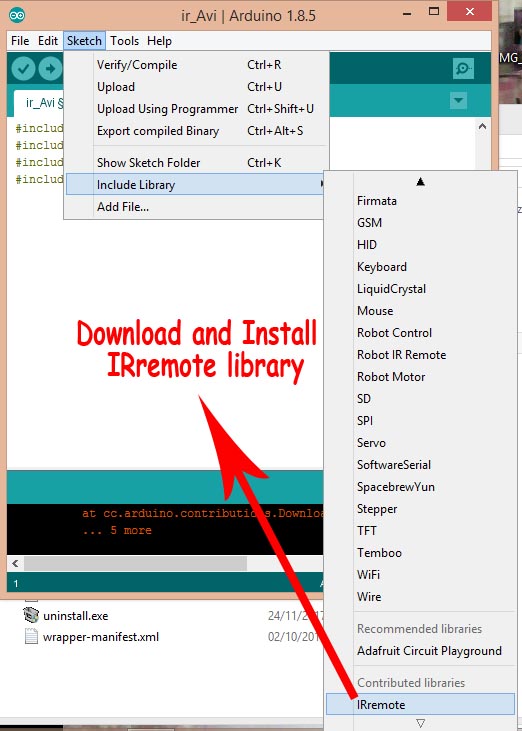Click the console horizontal scrollbar thumb
This screenshot has height=731, width=522.
coord(135,564)
